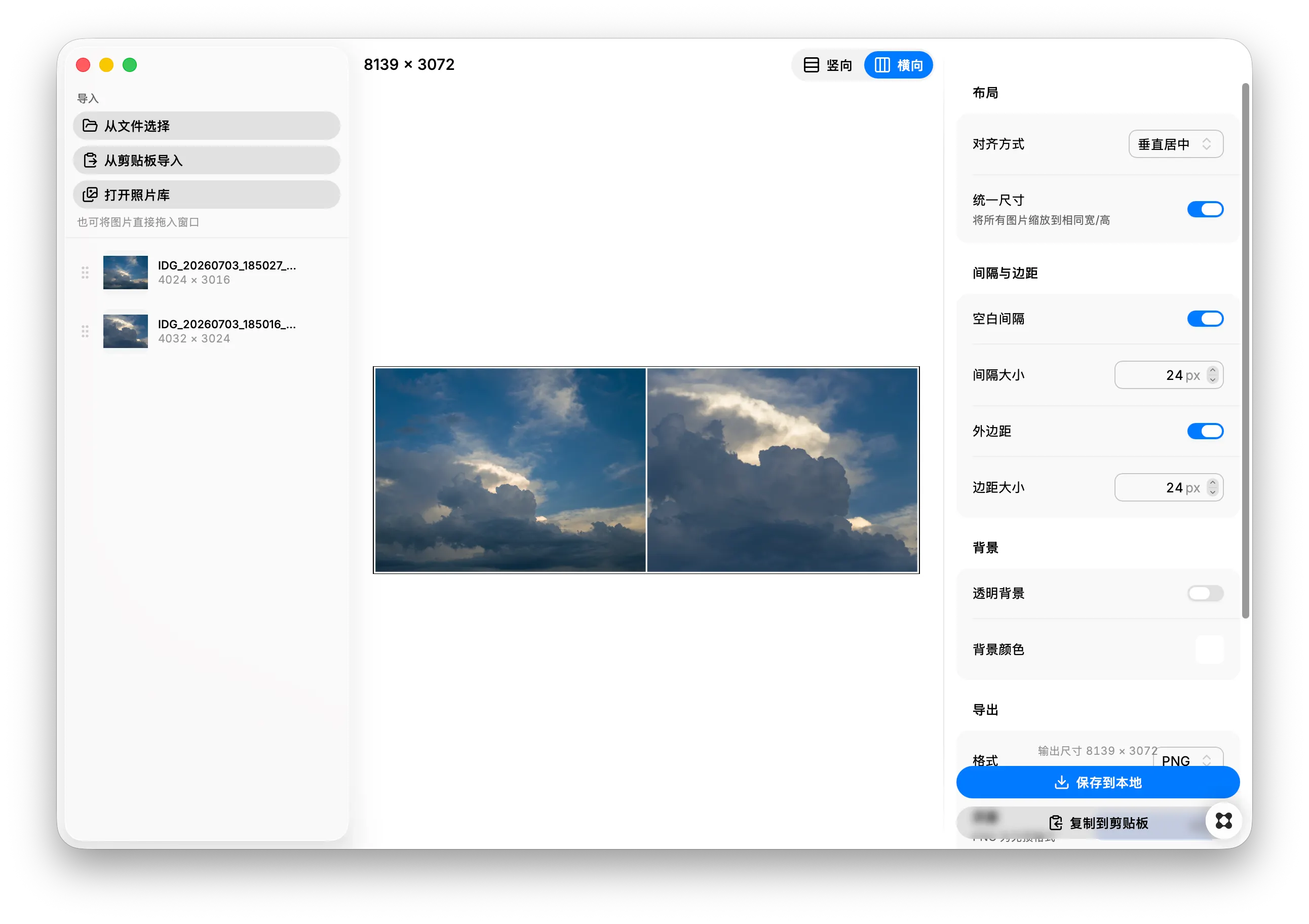Click stepper arrows of 间隔大小
Image resolution: width=1309 pixels, height=924 pixels.
1213,375
